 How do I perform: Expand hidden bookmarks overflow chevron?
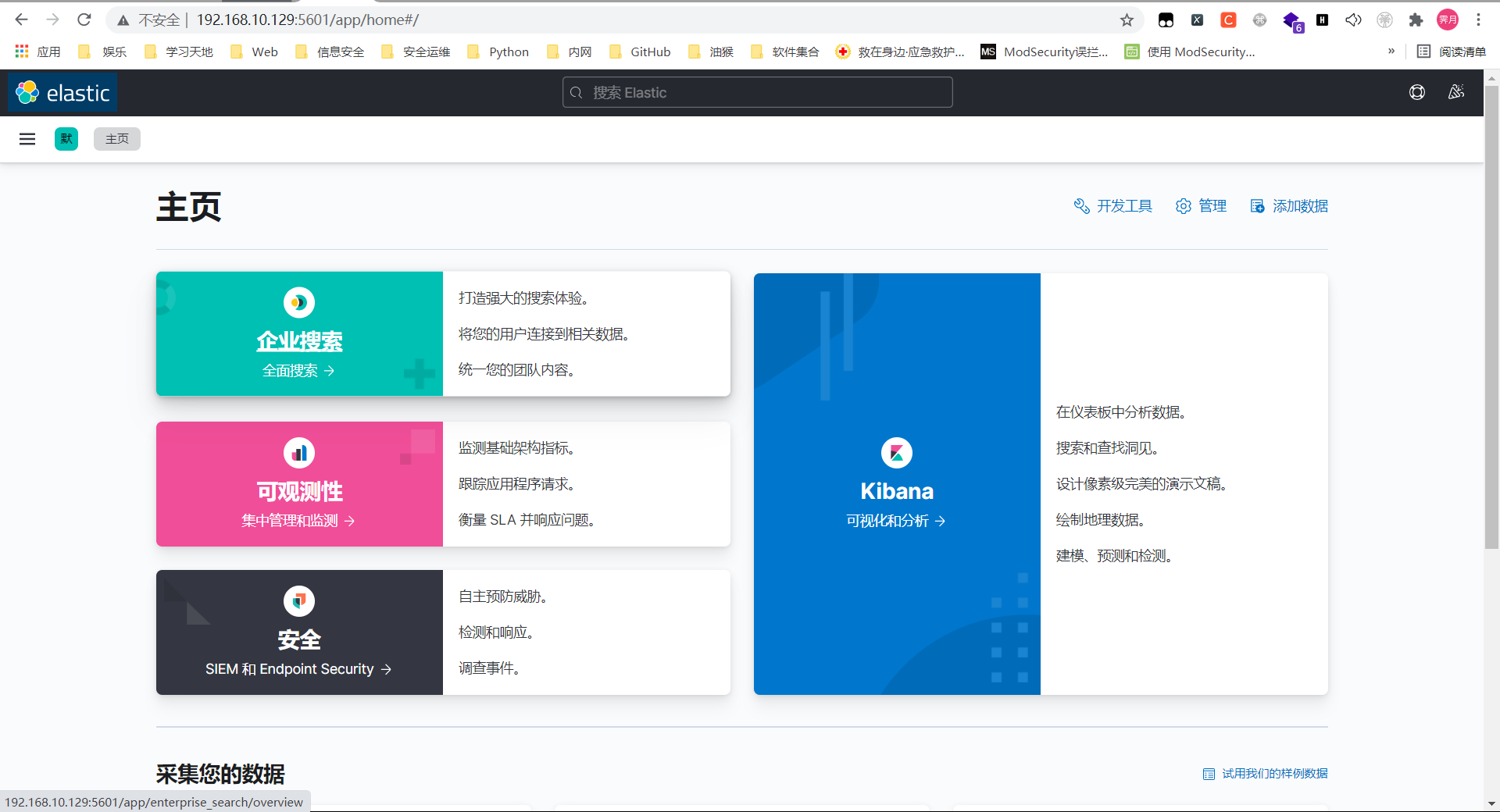tap(1391, 52)
